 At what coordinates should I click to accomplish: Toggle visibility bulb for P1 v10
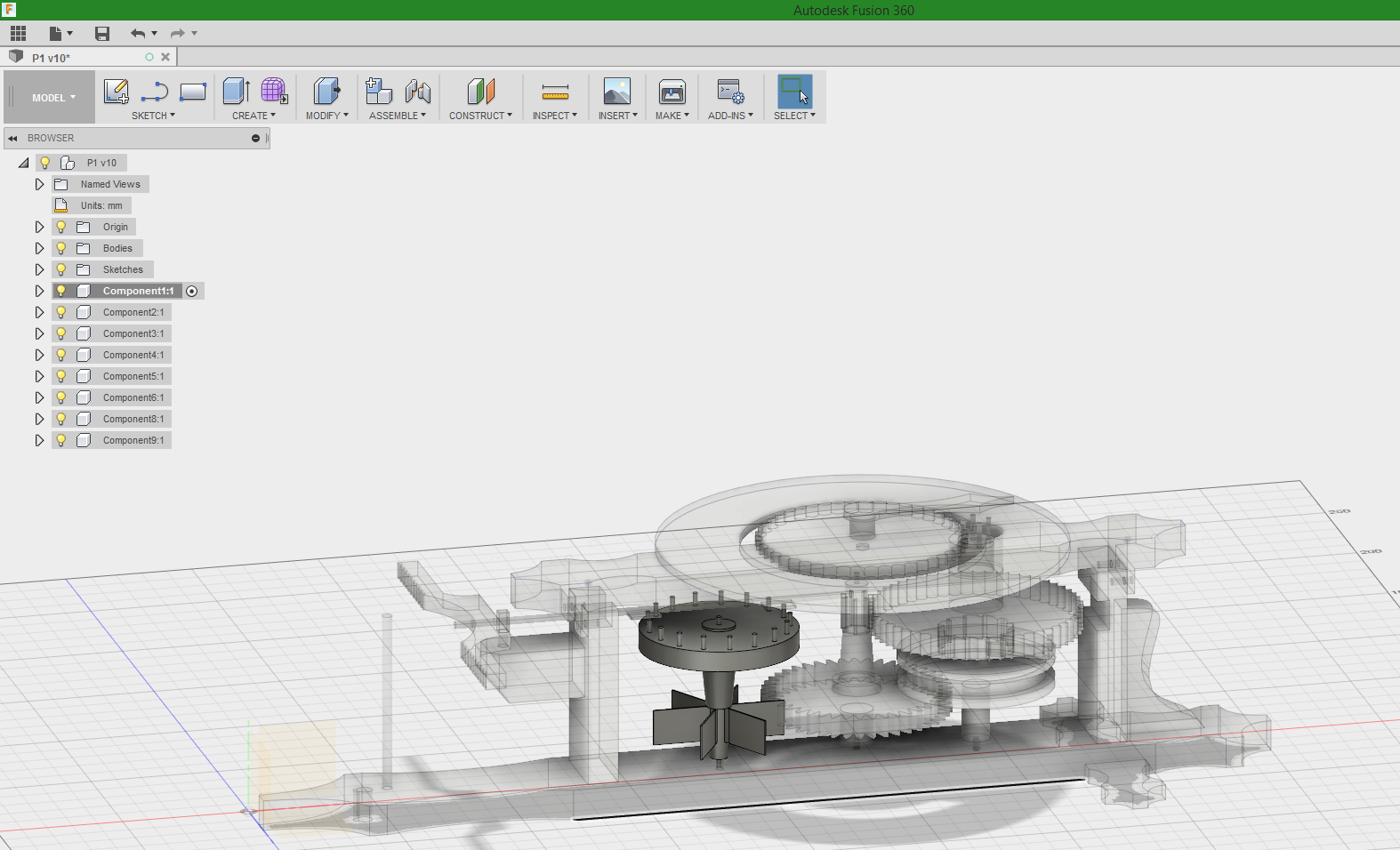[45, 163]
